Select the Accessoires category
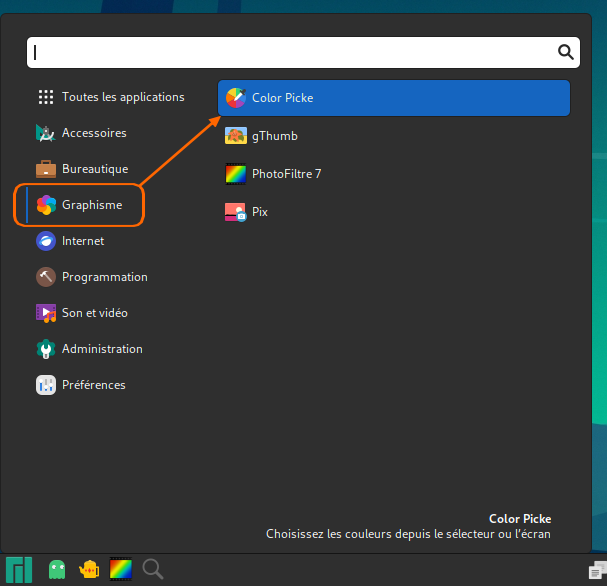607x586 pixels. [x=94, y=133]
